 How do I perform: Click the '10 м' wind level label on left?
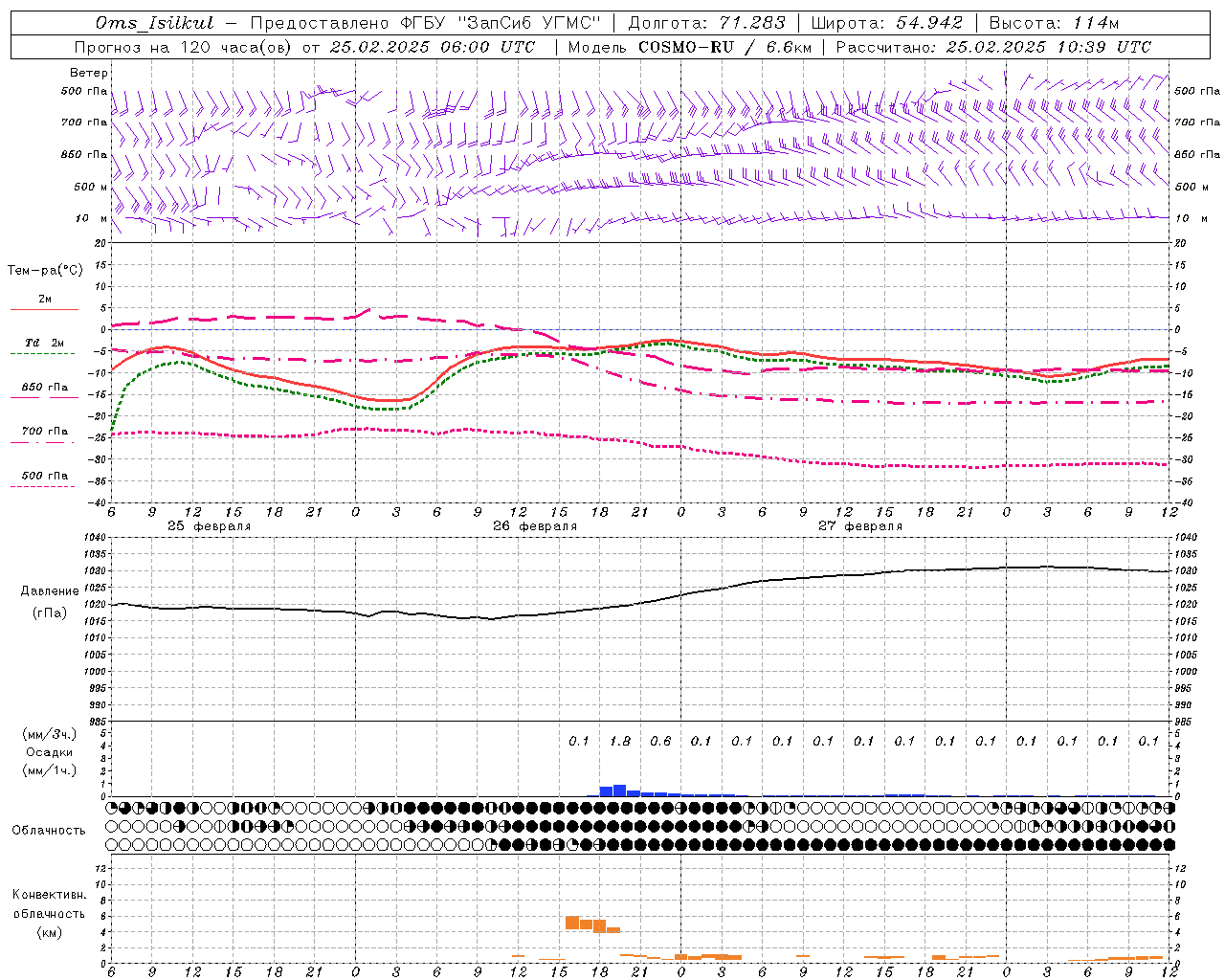91,219
